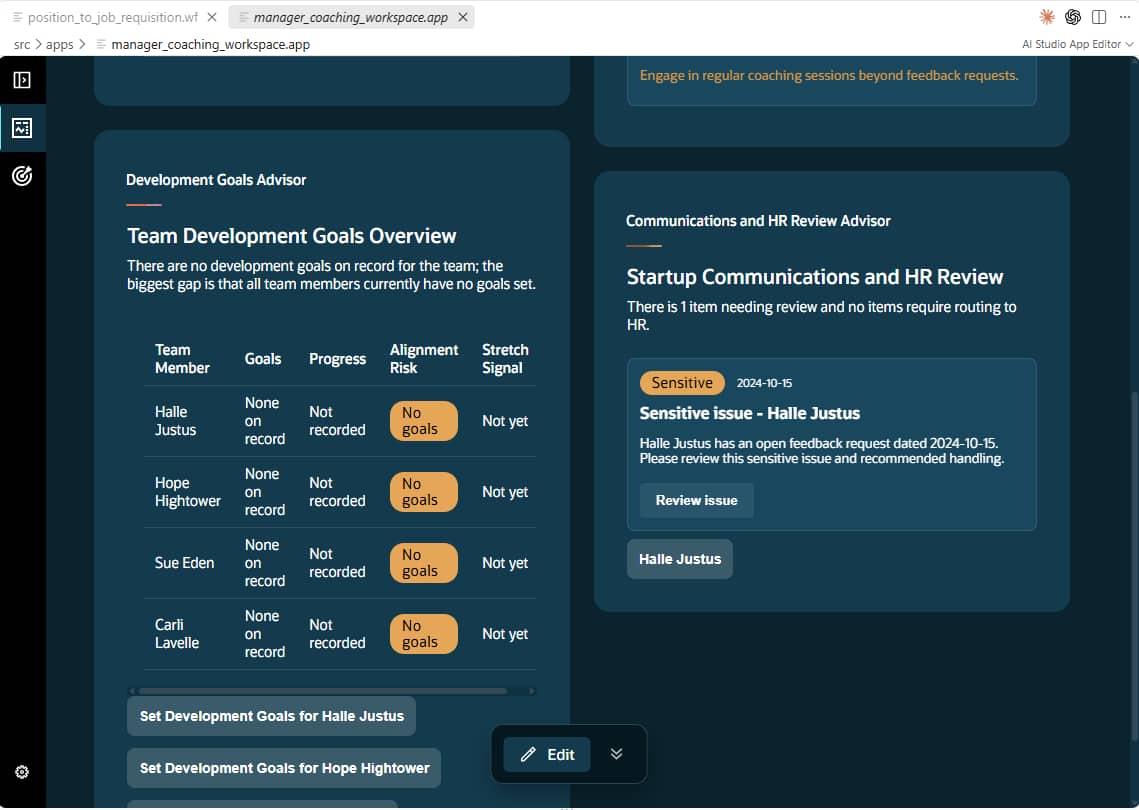Click the Halle Justus chip button
Image resolution: width=1139 pixels, height=810 pixels.
click(x=679, y=559)
